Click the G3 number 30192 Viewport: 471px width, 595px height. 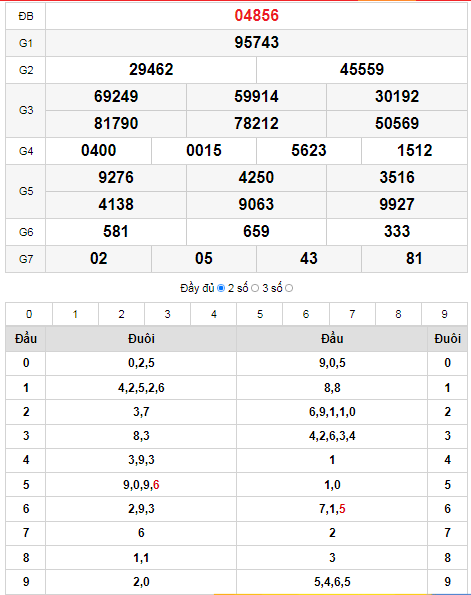(x=397, y=96)
